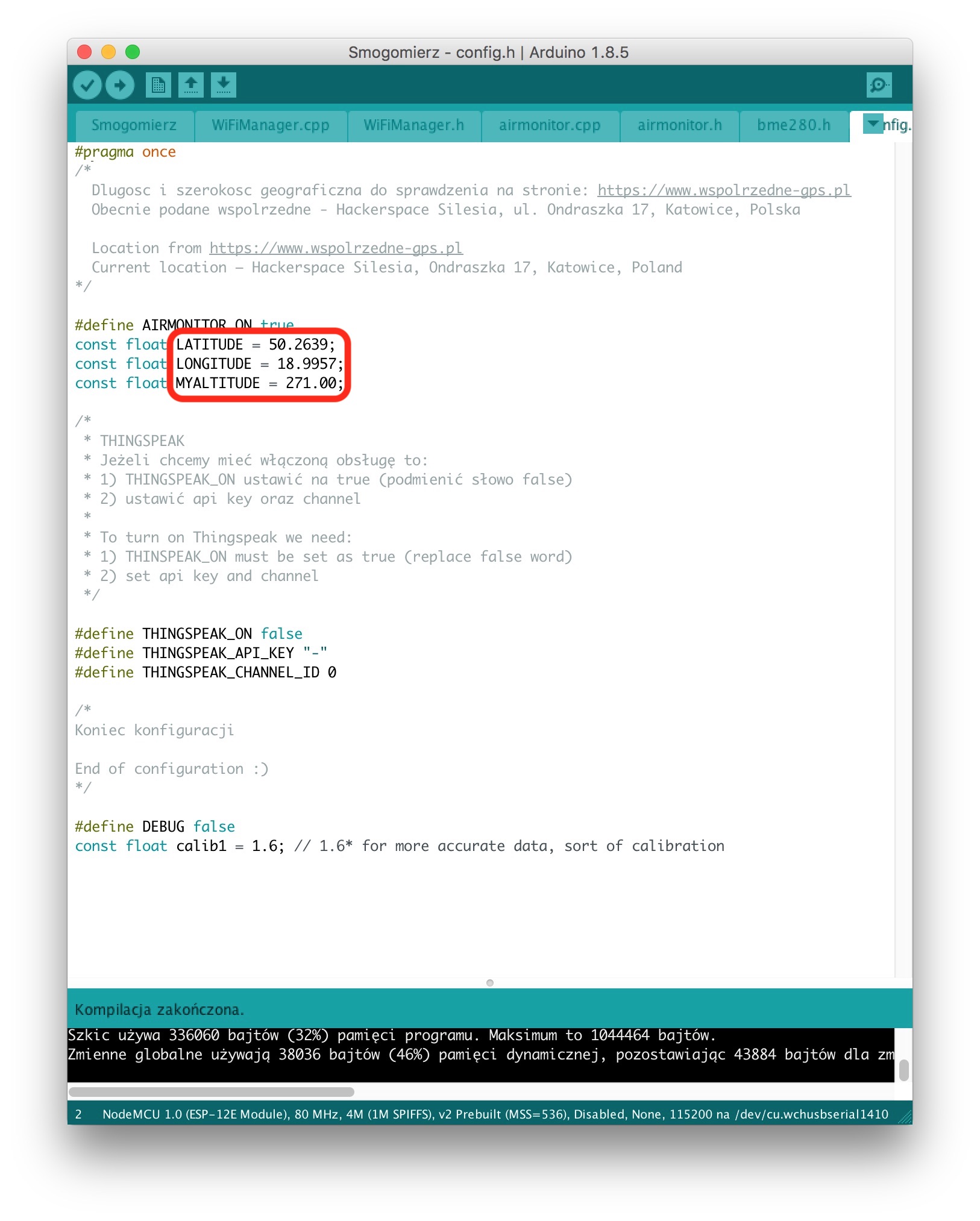
Task: Click the '* THINGSPEAK' comment heading
Action: [134, 441]
